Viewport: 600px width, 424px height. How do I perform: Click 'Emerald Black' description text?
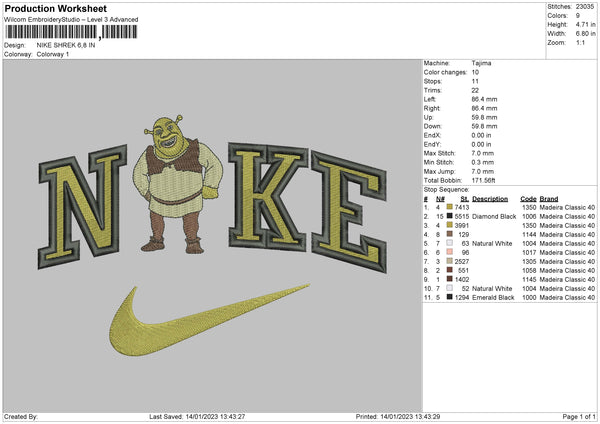[493, 297]
